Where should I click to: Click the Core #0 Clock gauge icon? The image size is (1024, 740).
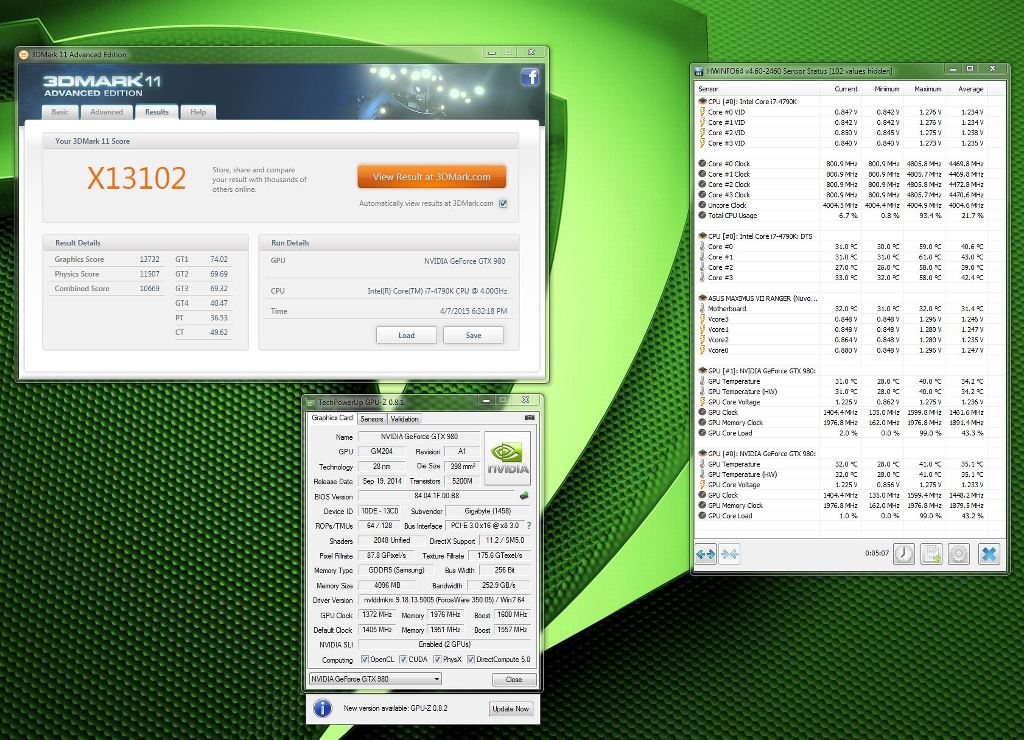click(702, 164)
